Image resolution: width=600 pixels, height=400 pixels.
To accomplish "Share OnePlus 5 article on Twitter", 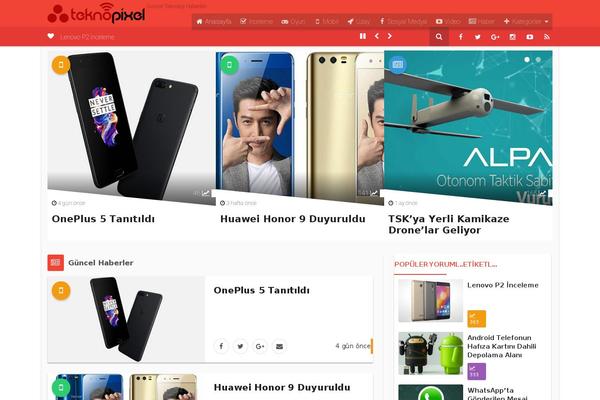I will (x=240, y=346).
